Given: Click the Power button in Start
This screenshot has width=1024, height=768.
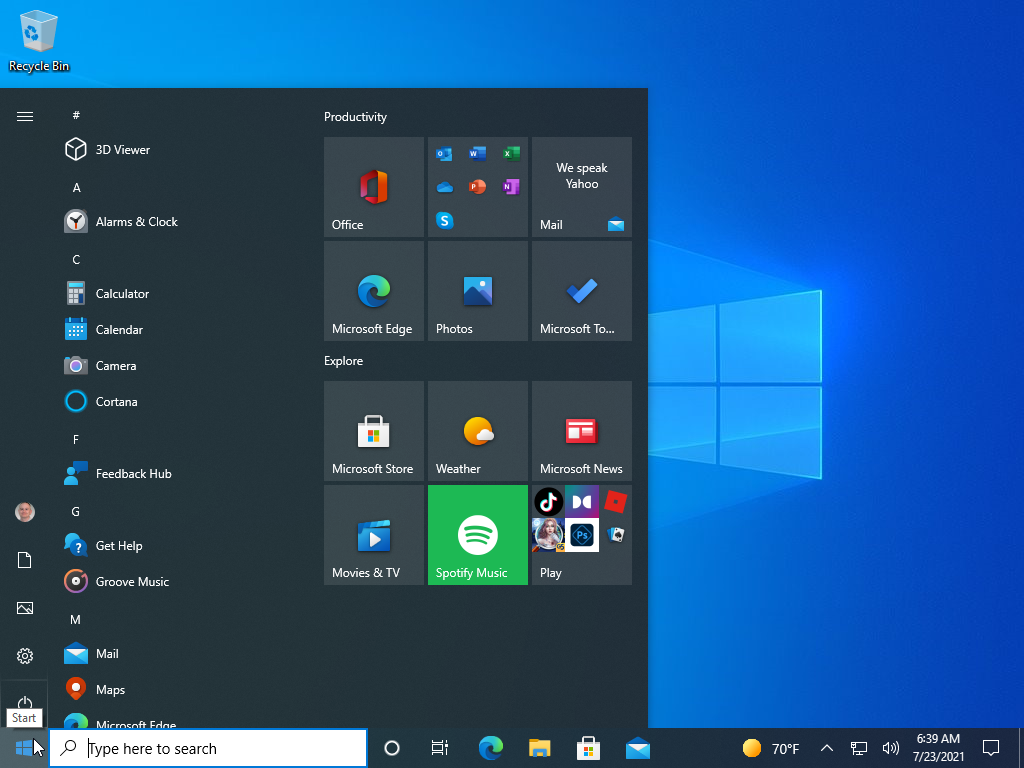Looking at the screenshot, I should pos(25,702).
